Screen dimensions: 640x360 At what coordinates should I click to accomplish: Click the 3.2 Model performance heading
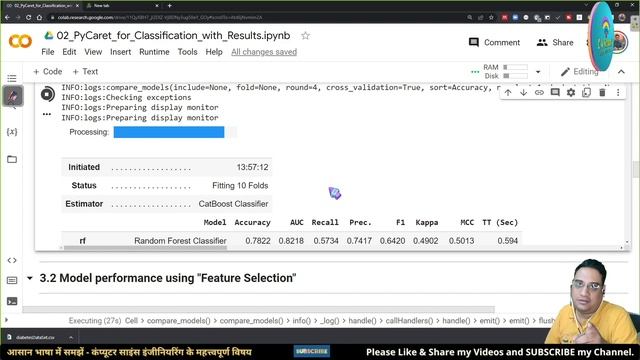(x=168, y=278)
